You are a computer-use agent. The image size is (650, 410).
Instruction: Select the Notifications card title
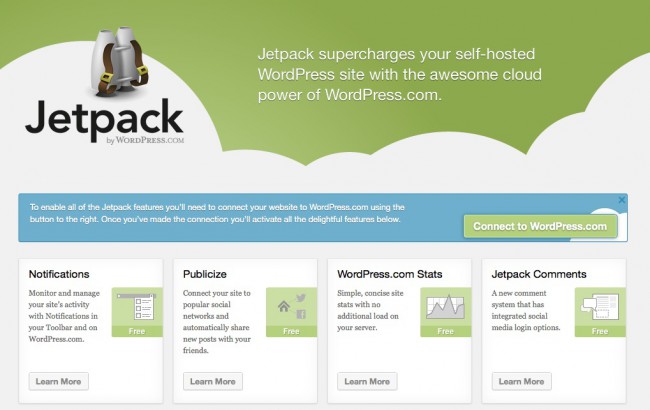coord(59,273)
